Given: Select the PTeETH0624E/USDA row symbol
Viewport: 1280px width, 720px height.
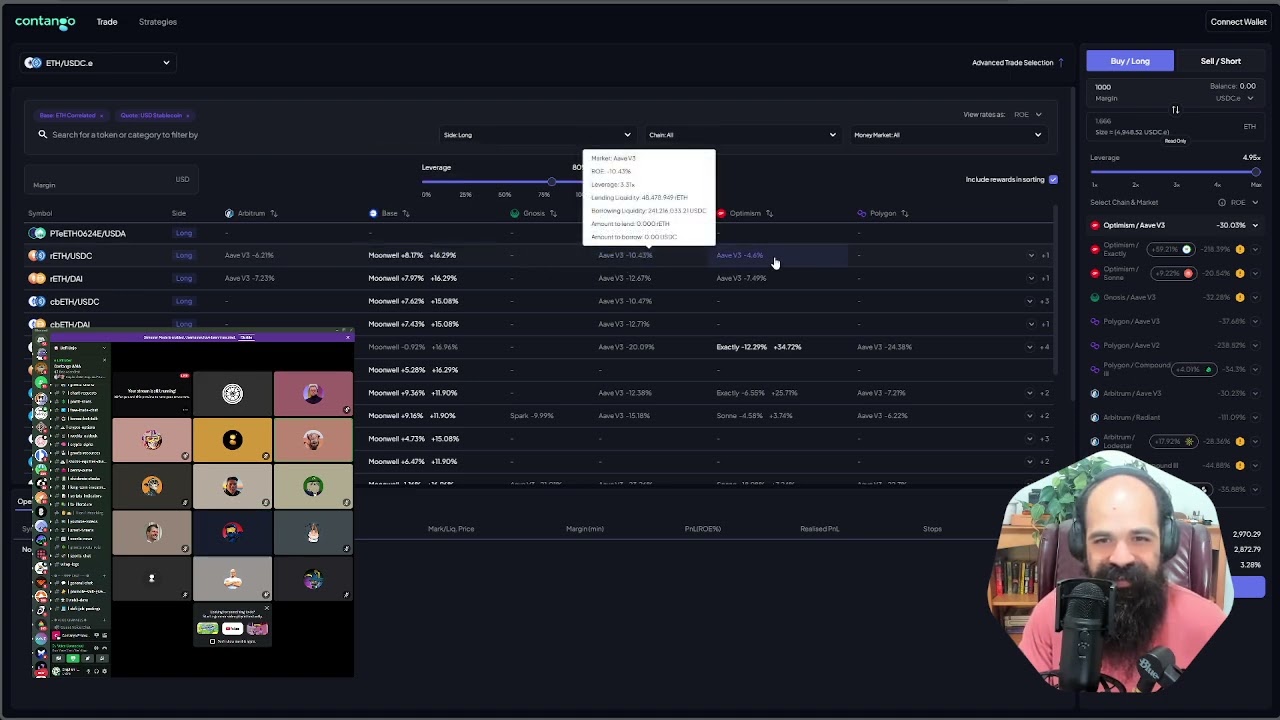Looking at the screenshot, I should coord(88,233).
